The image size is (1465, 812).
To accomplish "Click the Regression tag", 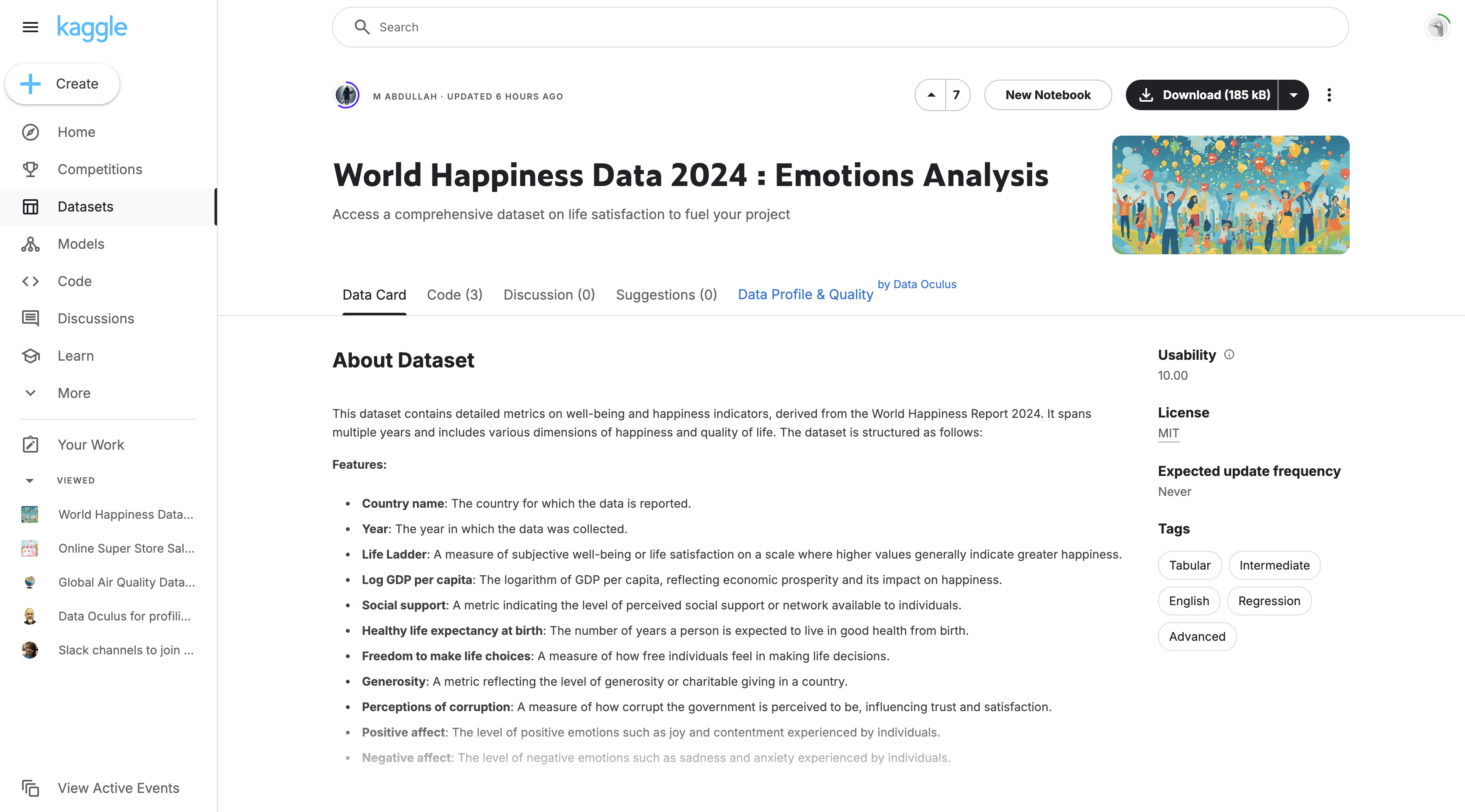I will pyautogui.click(x=1269, y=601).
